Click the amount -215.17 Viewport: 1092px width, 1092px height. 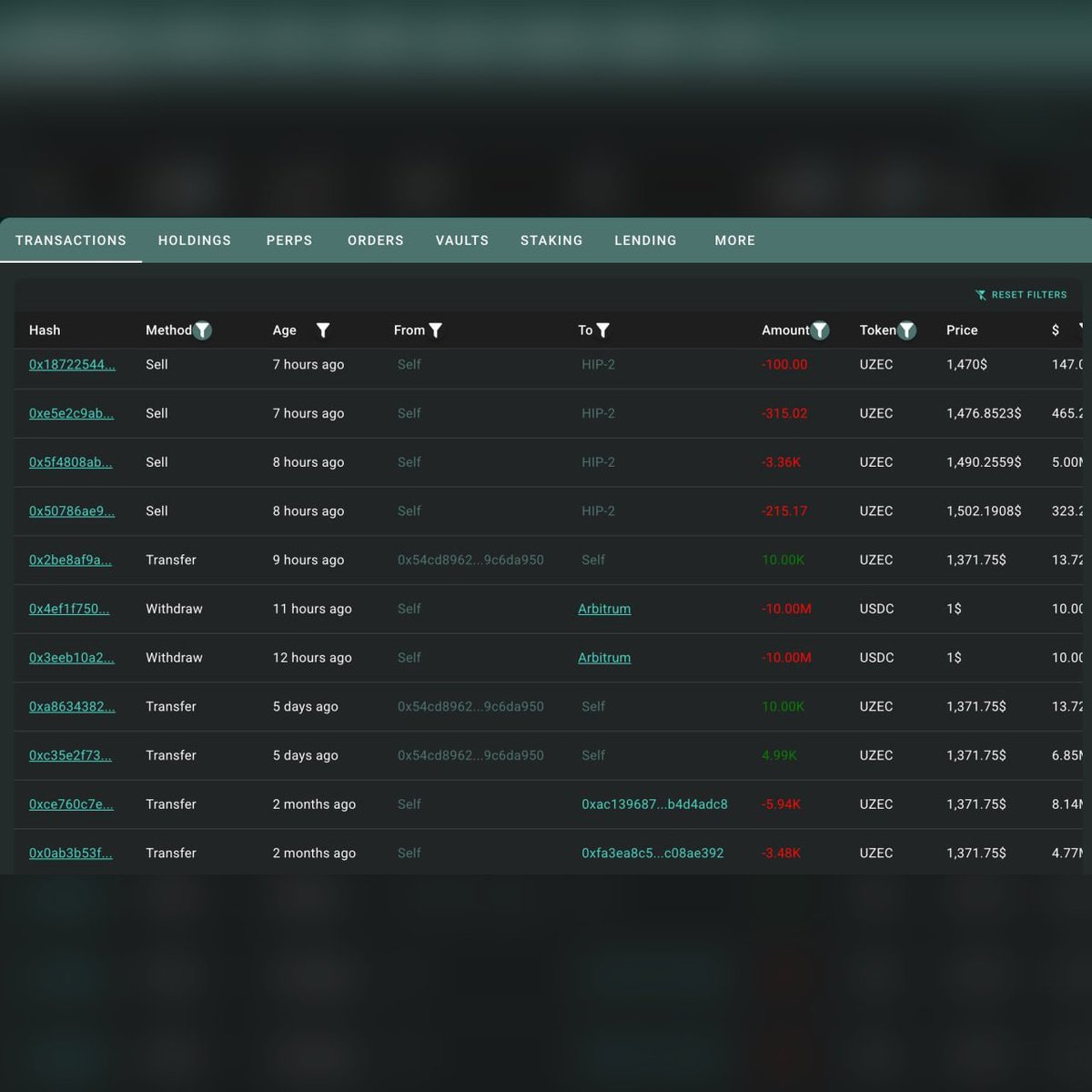pos(784,511)
